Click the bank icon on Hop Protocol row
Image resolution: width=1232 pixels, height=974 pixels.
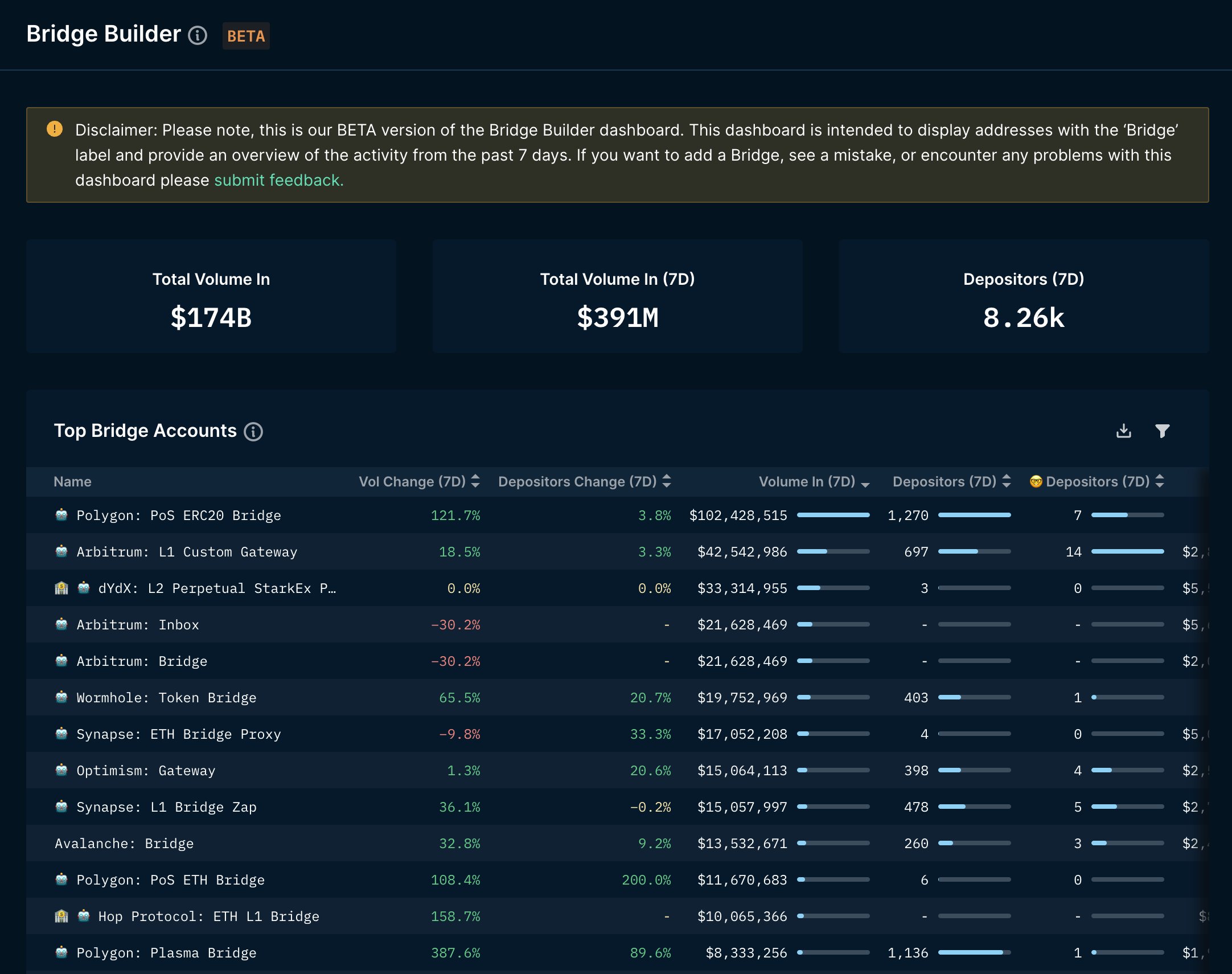[x=61, y=916]
